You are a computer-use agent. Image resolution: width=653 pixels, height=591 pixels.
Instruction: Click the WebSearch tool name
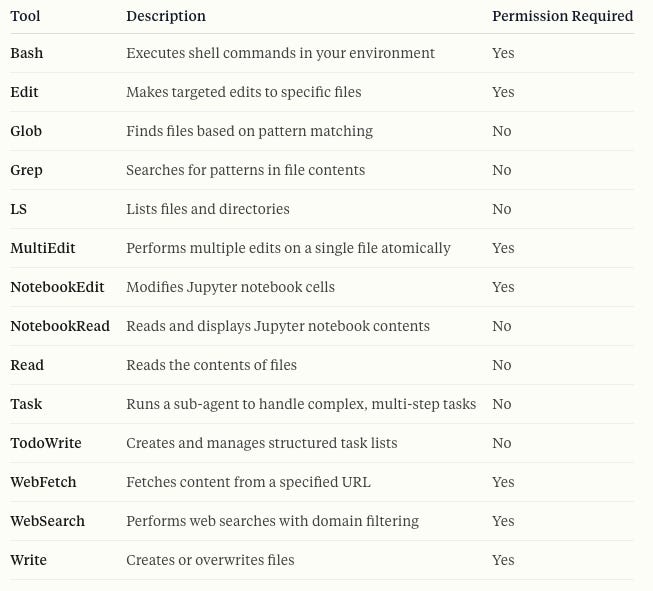(x=47, y=521)
